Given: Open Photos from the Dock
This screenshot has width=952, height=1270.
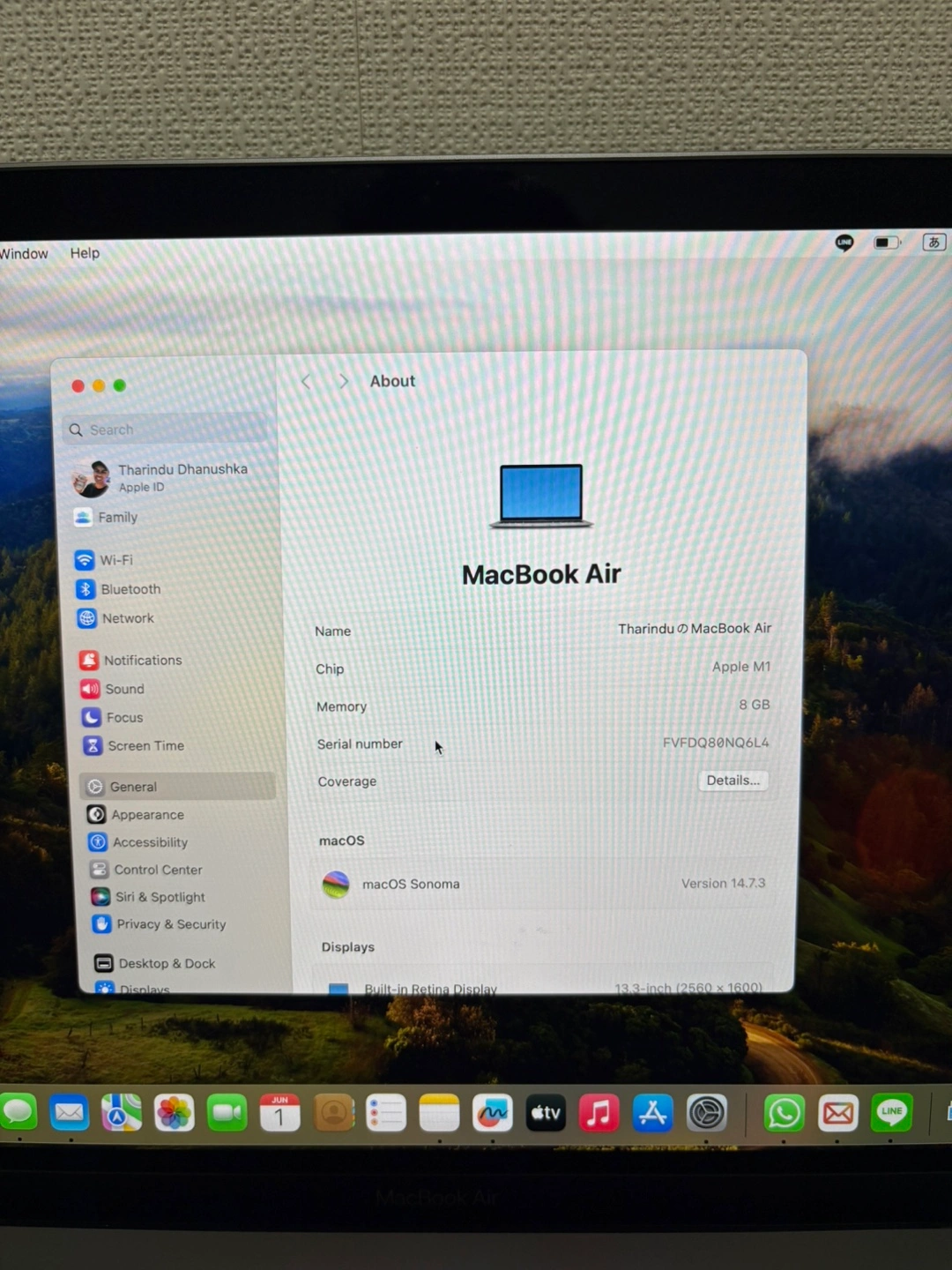Looking at the screenshot, I should click(x=175, y=1113).
